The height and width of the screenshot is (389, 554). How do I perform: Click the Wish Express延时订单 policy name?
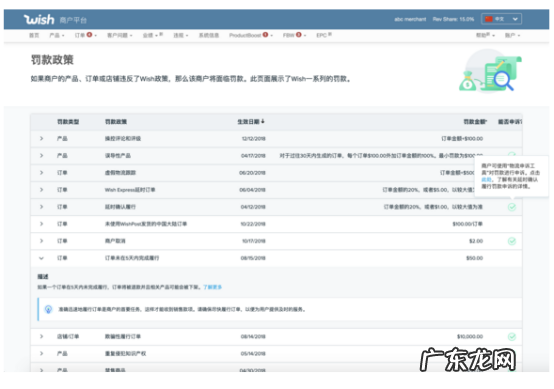coord(130,190)
